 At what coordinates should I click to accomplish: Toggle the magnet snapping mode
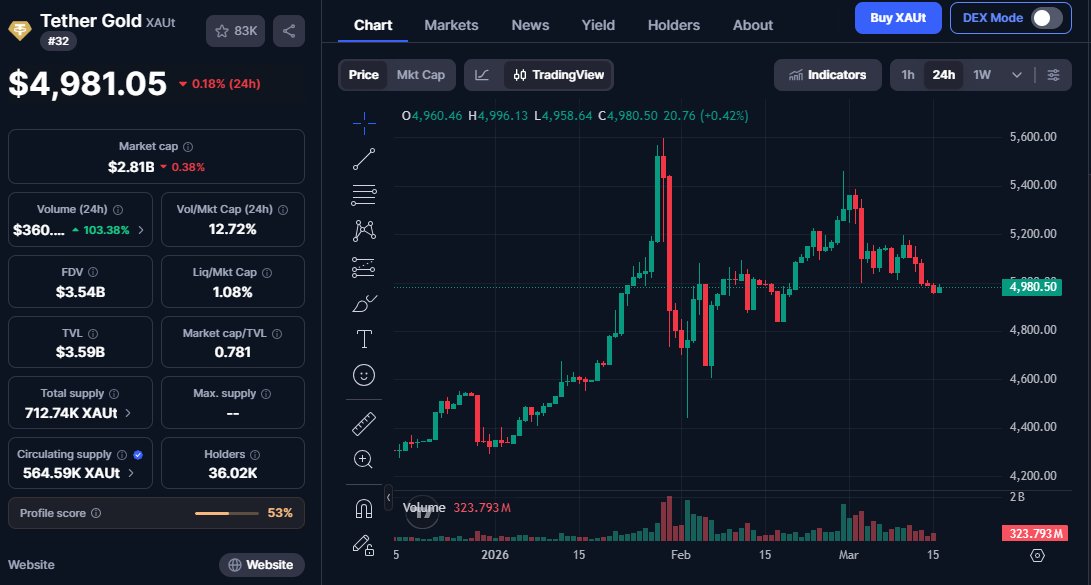[364, 509]
